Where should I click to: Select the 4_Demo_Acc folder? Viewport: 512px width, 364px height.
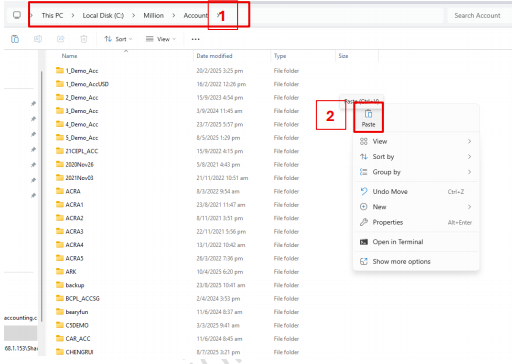pos(82,124)
